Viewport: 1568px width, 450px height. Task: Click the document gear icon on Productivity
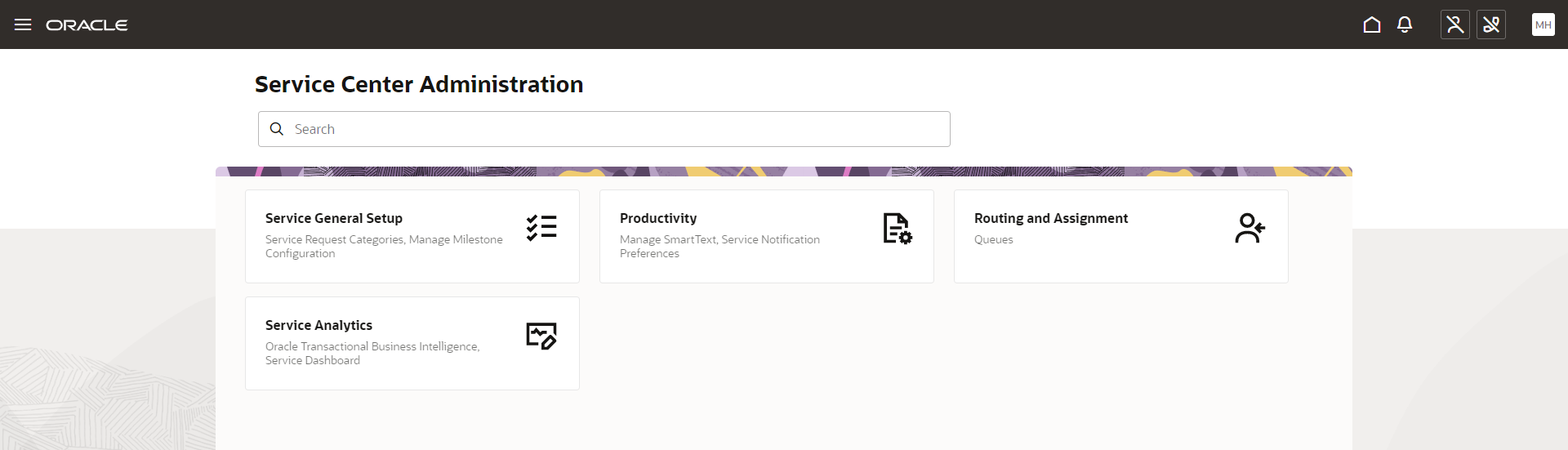(897, 229)
